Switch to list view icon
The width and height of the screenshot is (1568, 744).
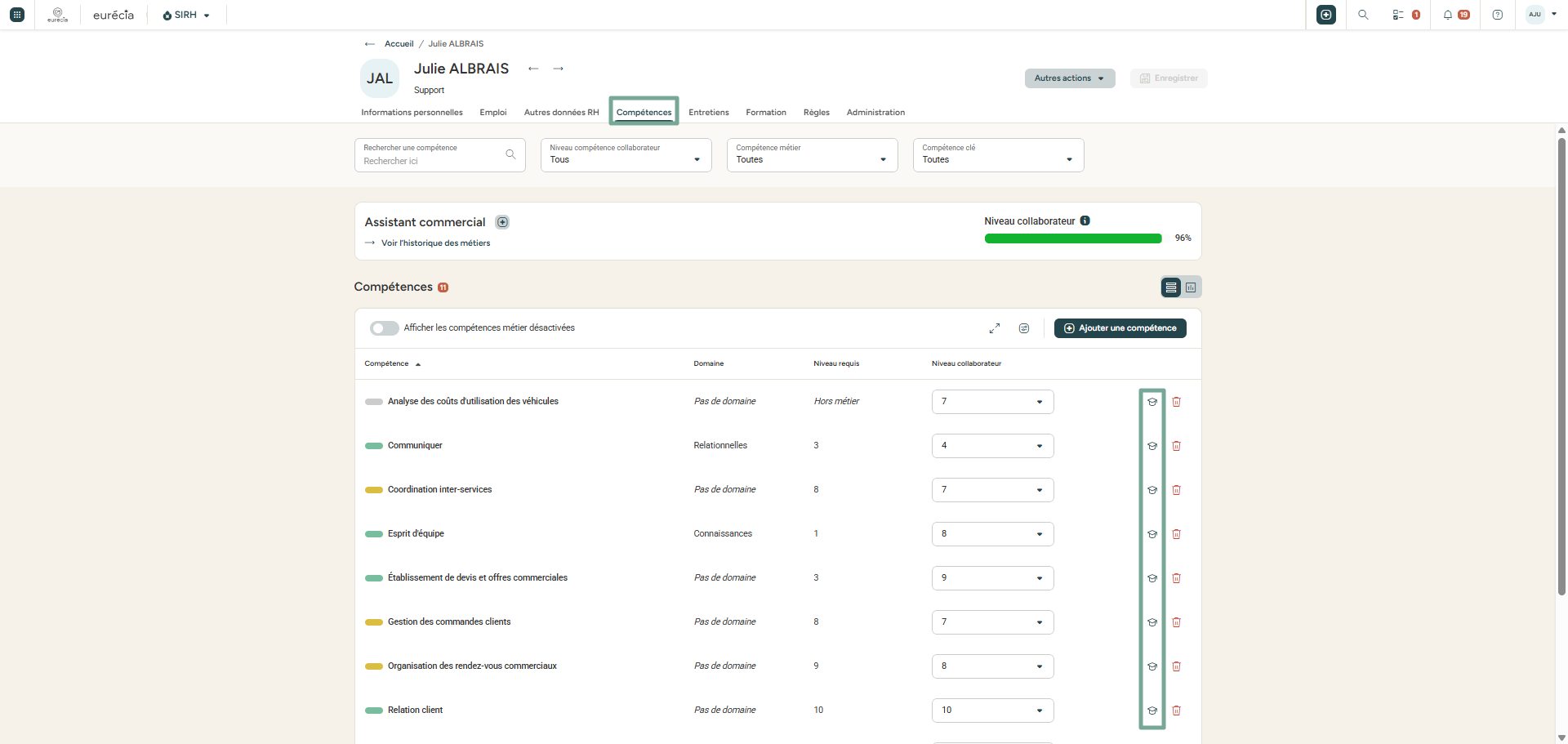[1171, 287]
